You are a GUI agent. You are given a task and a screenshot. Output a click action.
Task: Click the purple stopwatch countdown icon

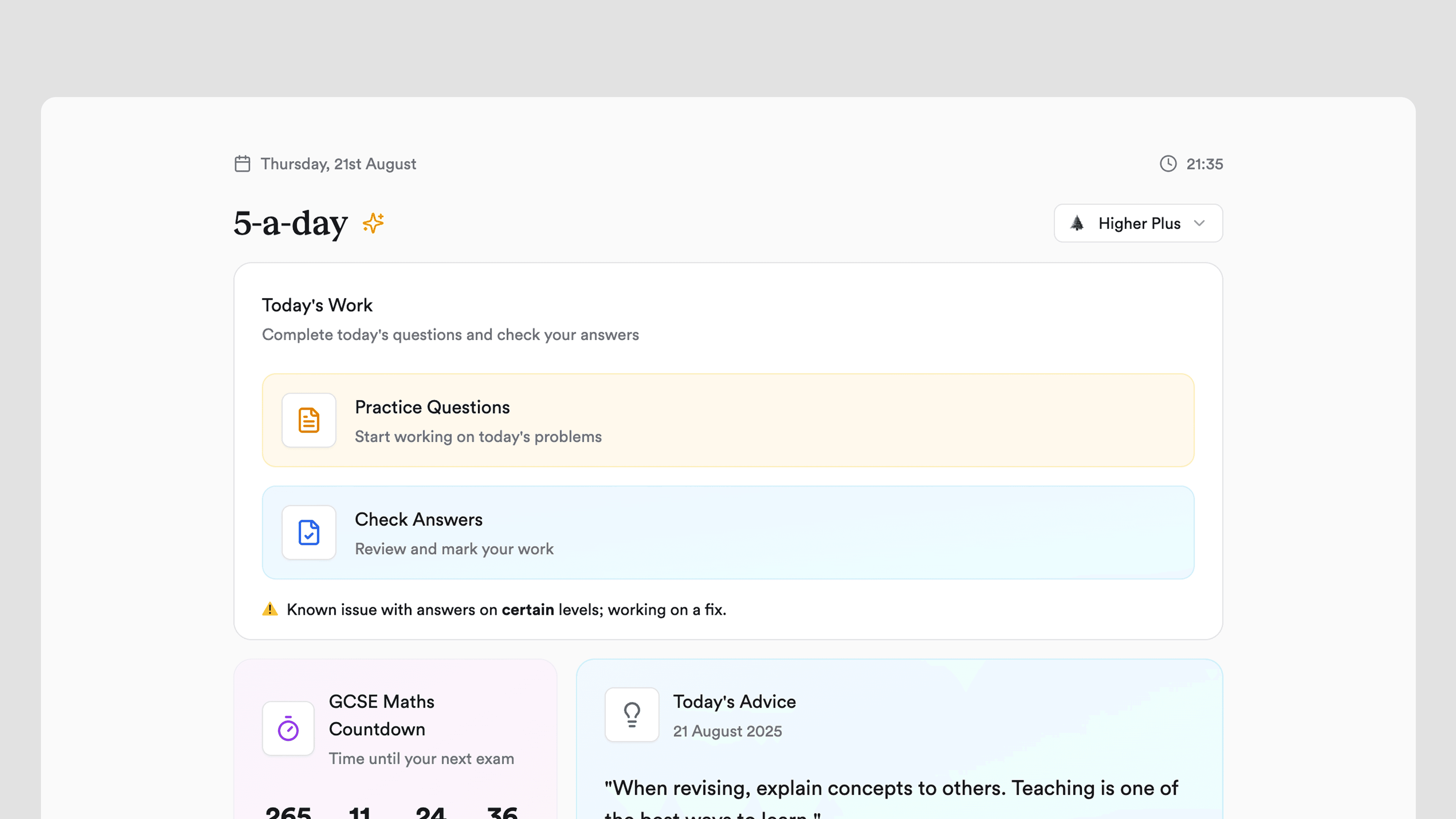pos(288,728)
